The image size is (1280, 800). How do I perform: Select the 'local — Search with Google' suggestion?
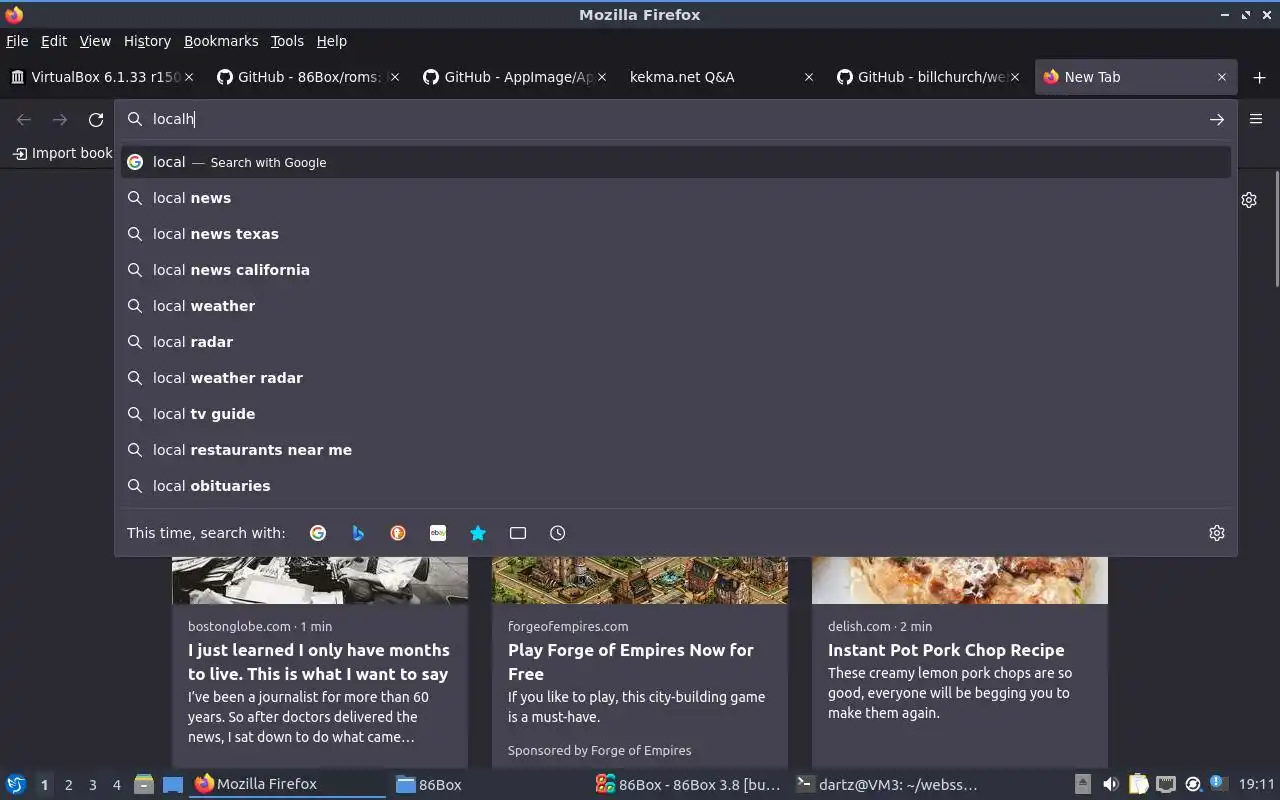point(676,162)
